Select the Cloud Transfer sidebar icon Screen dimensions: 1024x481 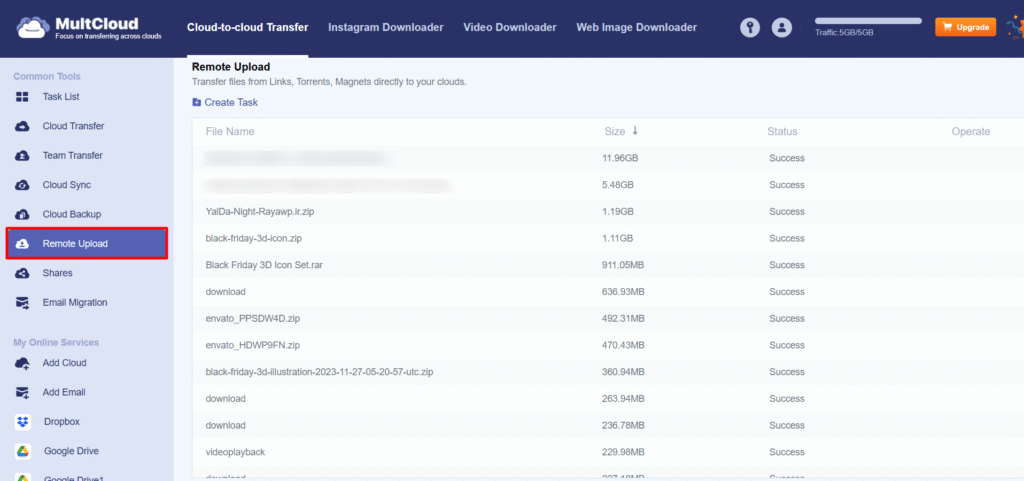(22, 126)
